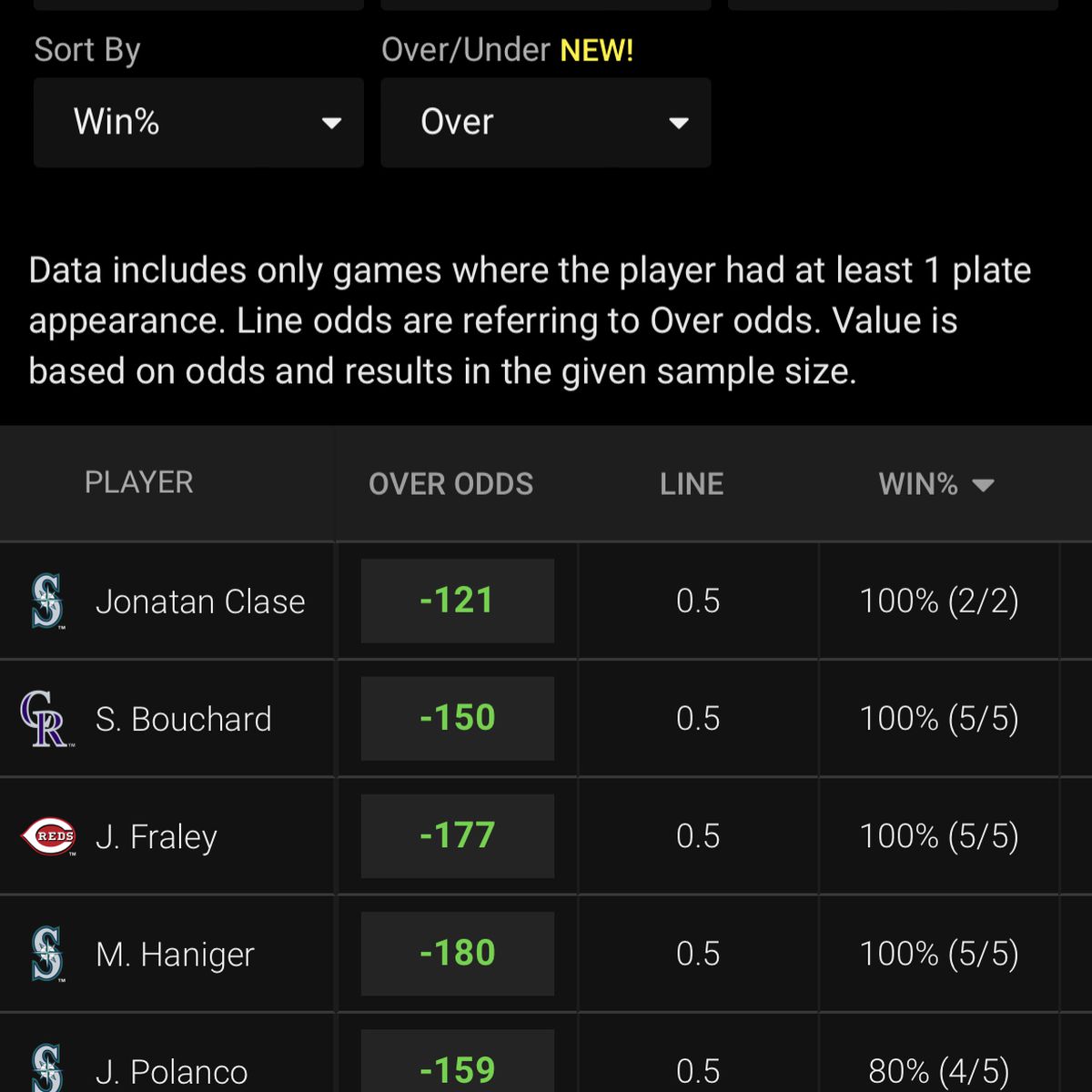Select the -177 odds for J. Fraley
This screenshot has width=1092, height=1092.
click(x=458, y=835)
